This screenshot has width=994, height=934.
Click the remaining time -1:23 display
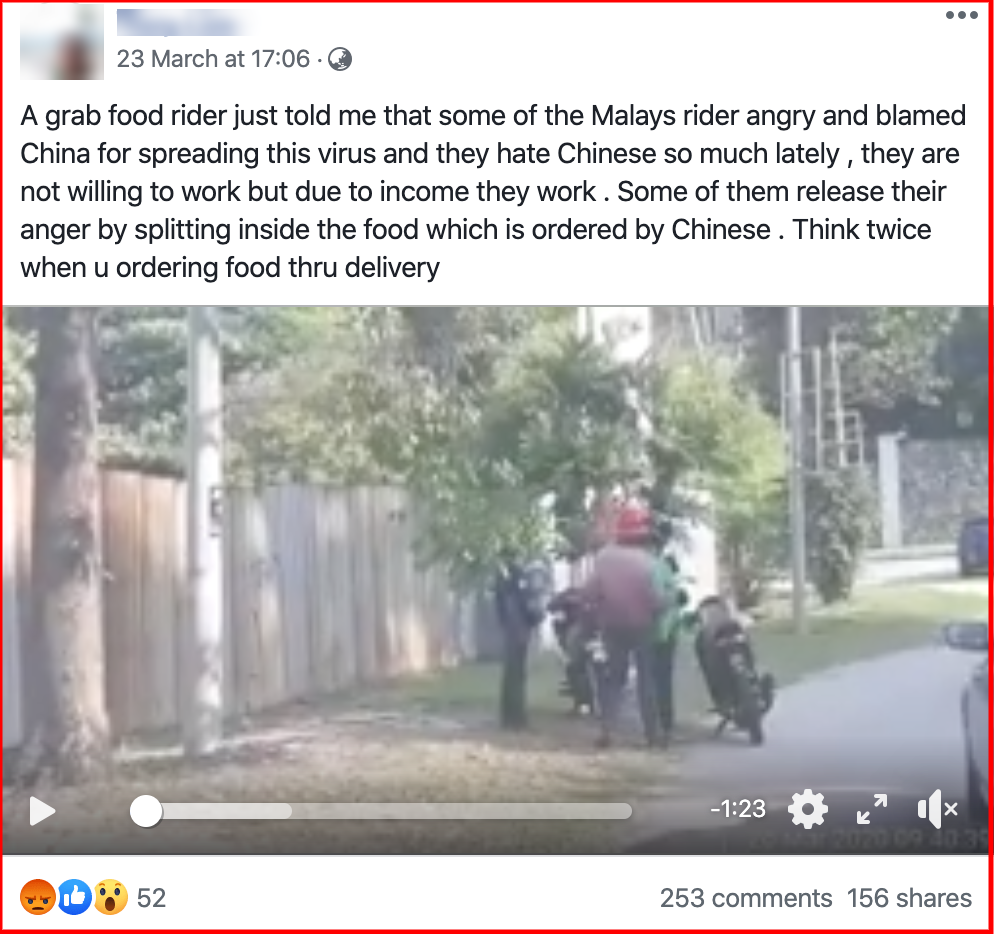click(x=738, y=809)
